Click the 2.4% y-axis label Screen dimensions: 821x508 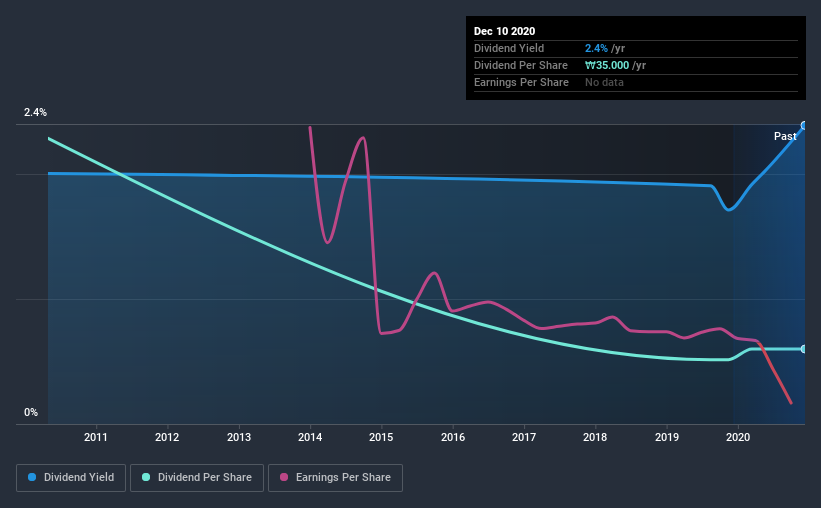[x=35, y=113]
